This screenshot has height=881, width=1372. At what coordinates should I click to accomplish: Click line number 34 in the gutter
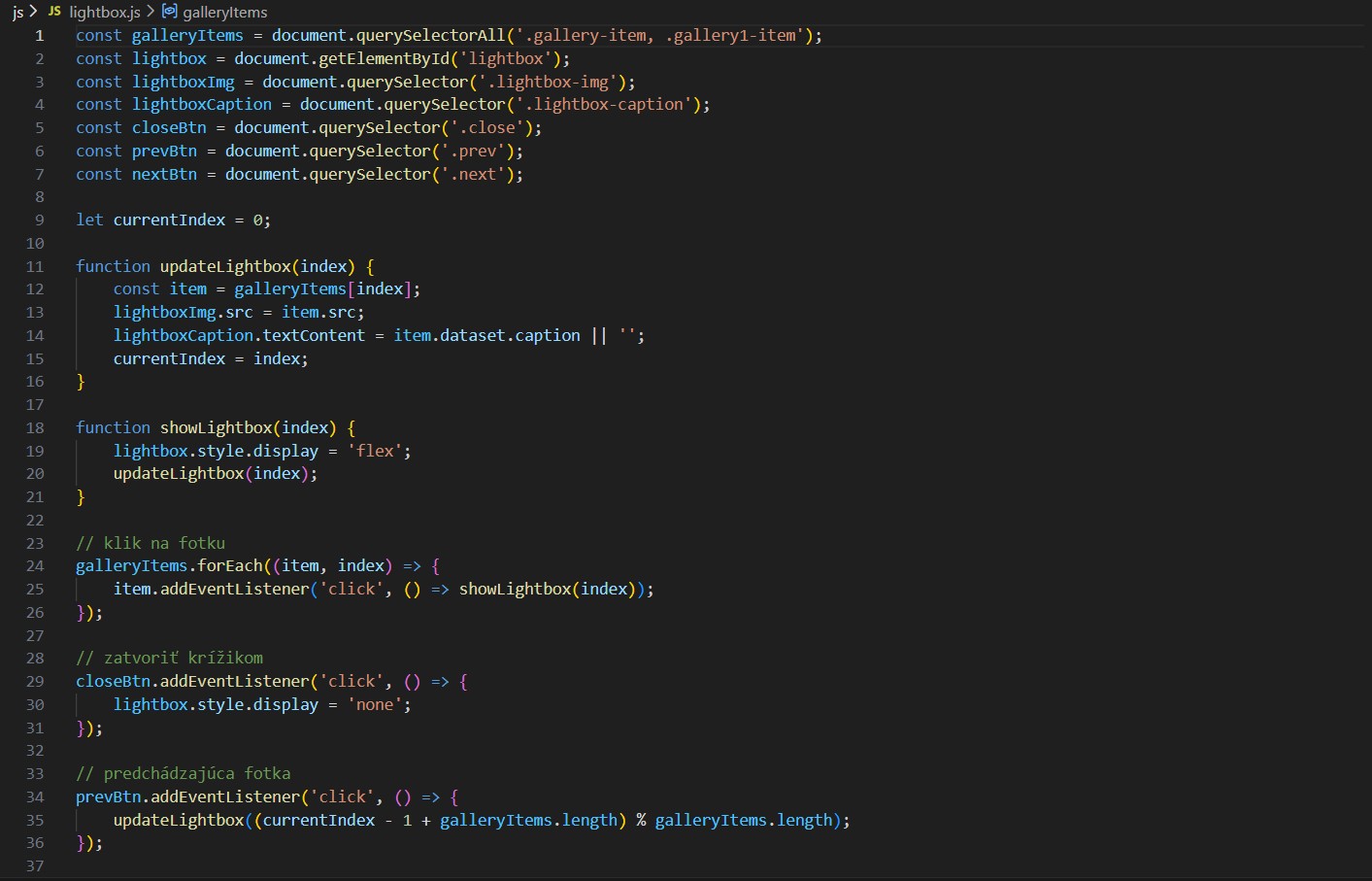[x=35, y=796]
